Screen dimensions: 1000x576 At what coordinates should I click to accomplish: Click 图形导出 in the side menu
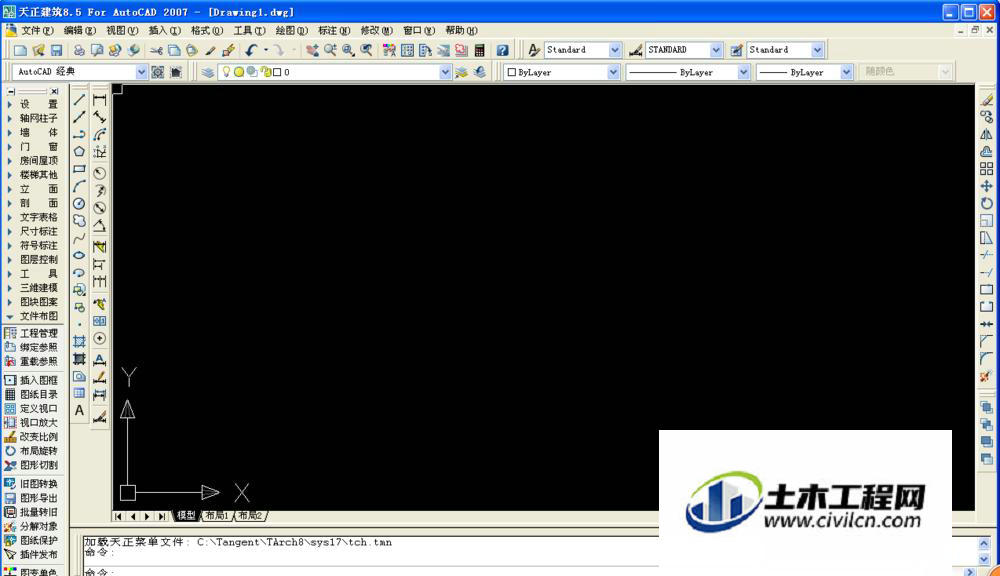tap(32, 498)
